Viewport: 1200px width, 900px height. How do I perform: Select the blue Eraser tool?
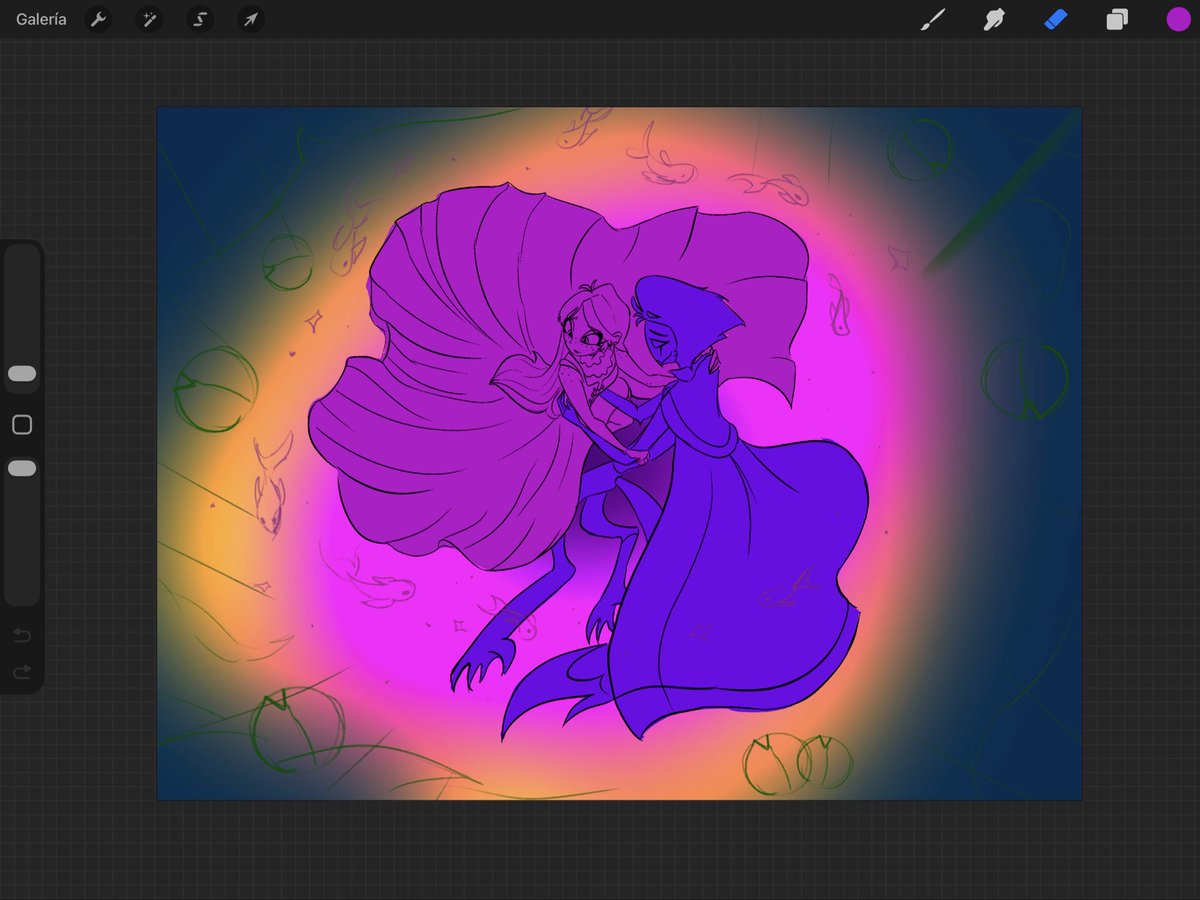1056,19
